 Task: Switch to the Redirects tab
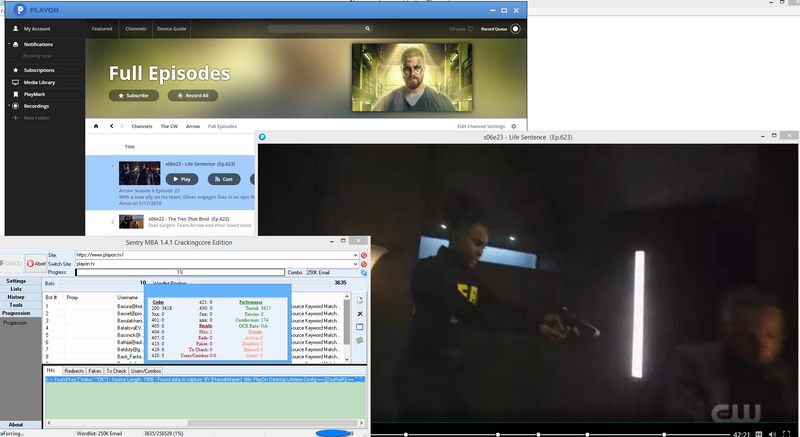(x=74, y=371)
